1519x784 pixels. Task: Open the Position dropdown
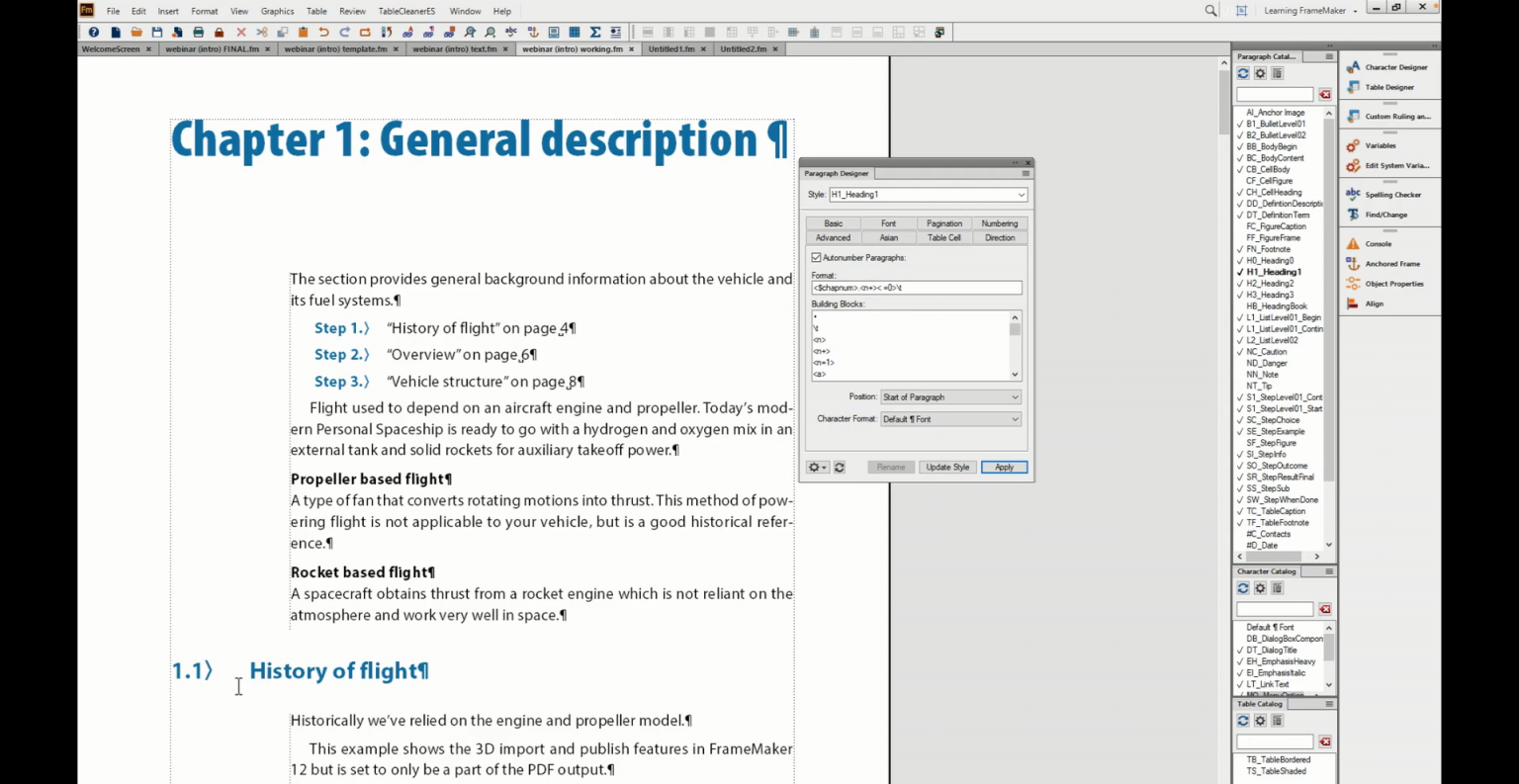click(1014, 396)
